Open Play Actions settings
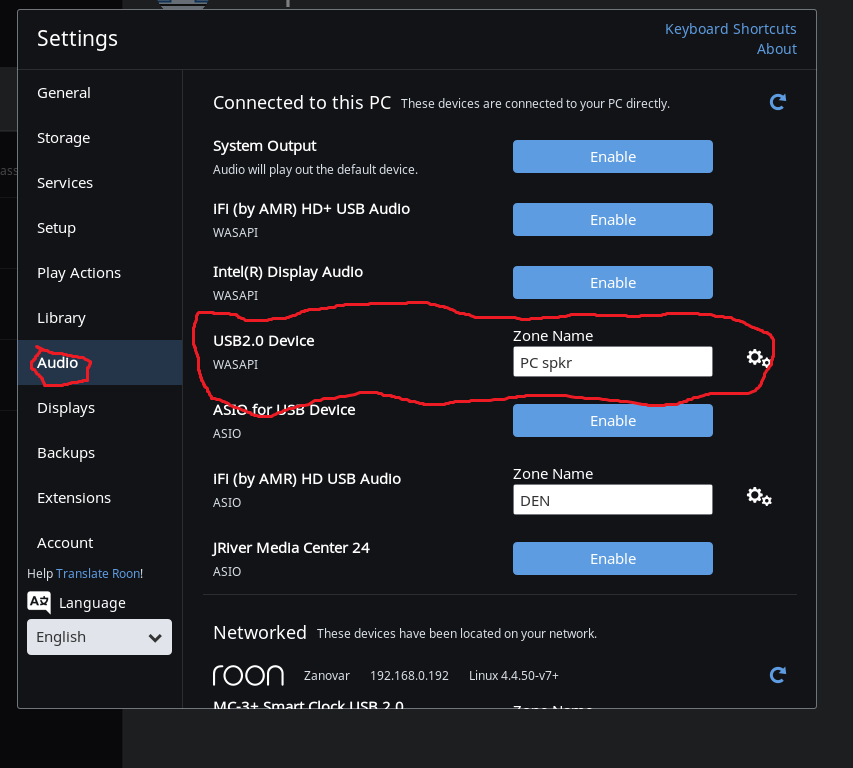 pyautogui.click(x=100, y=273)
